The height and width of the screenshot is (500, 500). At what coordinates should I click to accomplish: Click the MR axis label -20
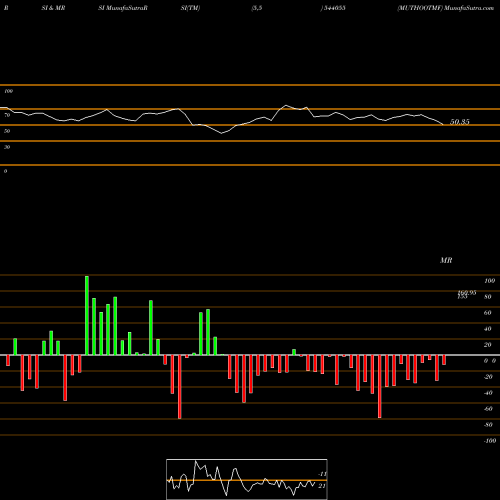[x=488, y=377]
